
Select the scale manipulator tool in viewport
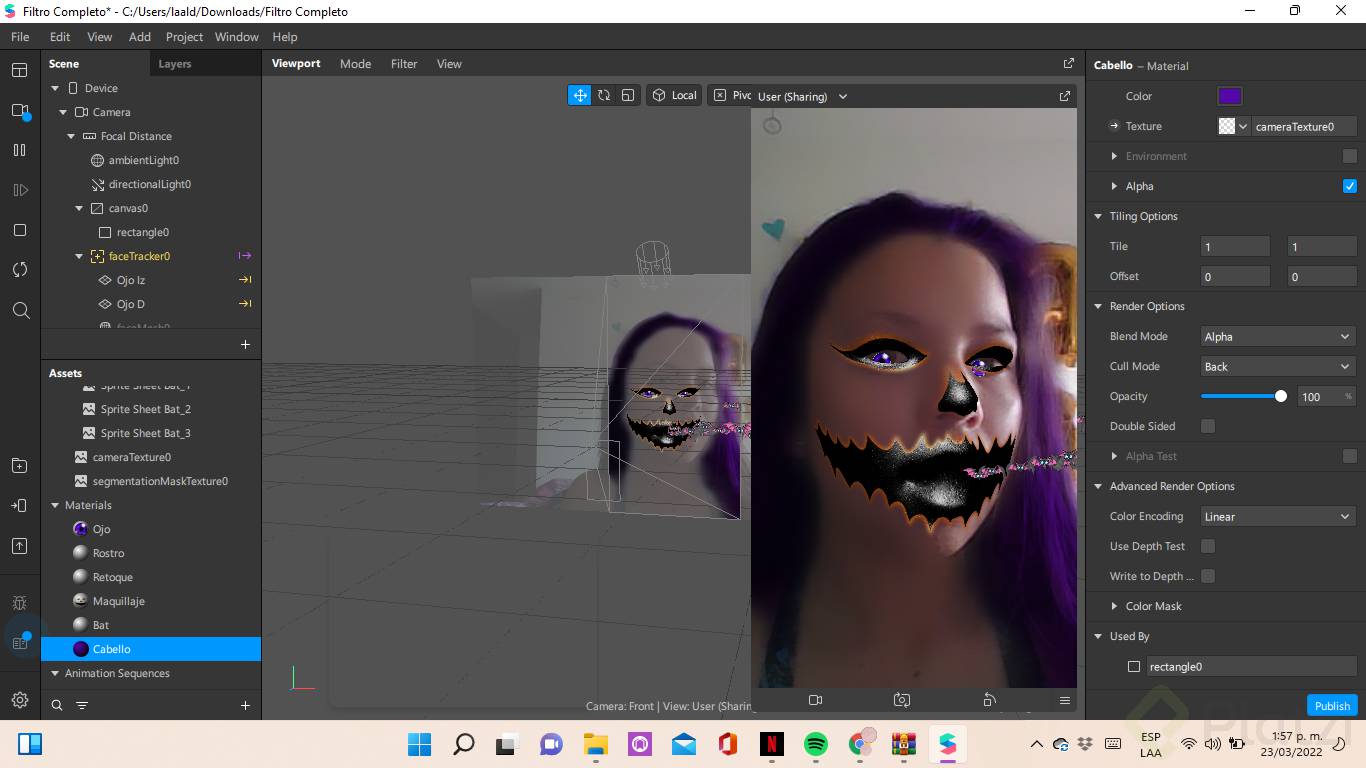pyautogui.click(x=628, y=95)
